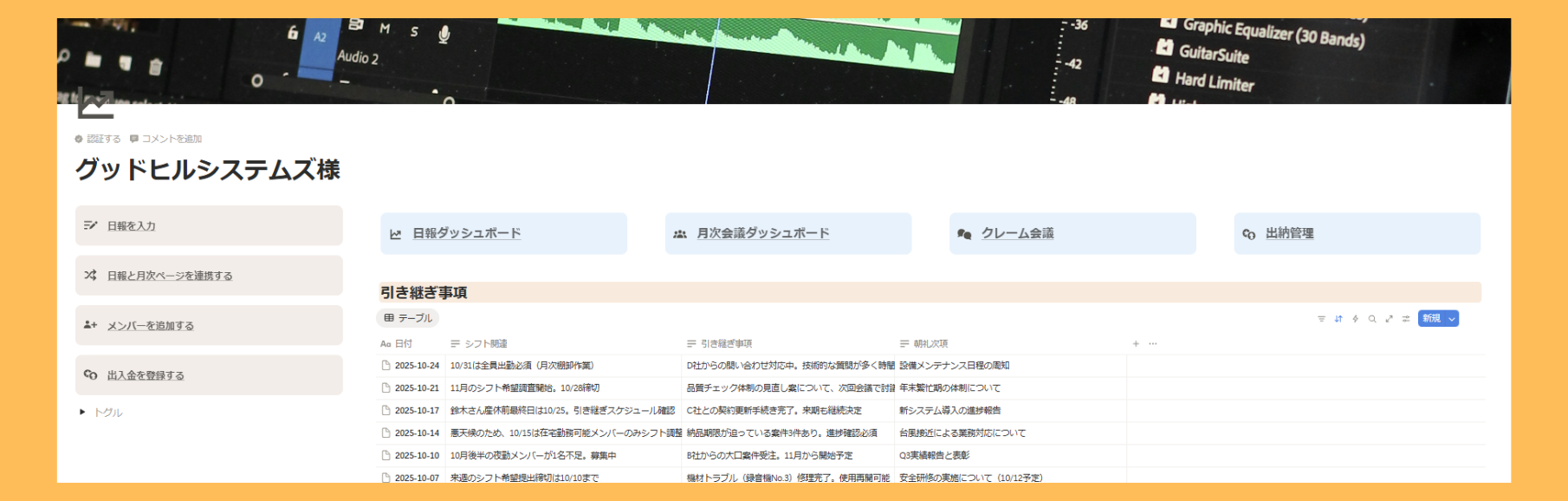Click the 認証する text

(103, 139)
